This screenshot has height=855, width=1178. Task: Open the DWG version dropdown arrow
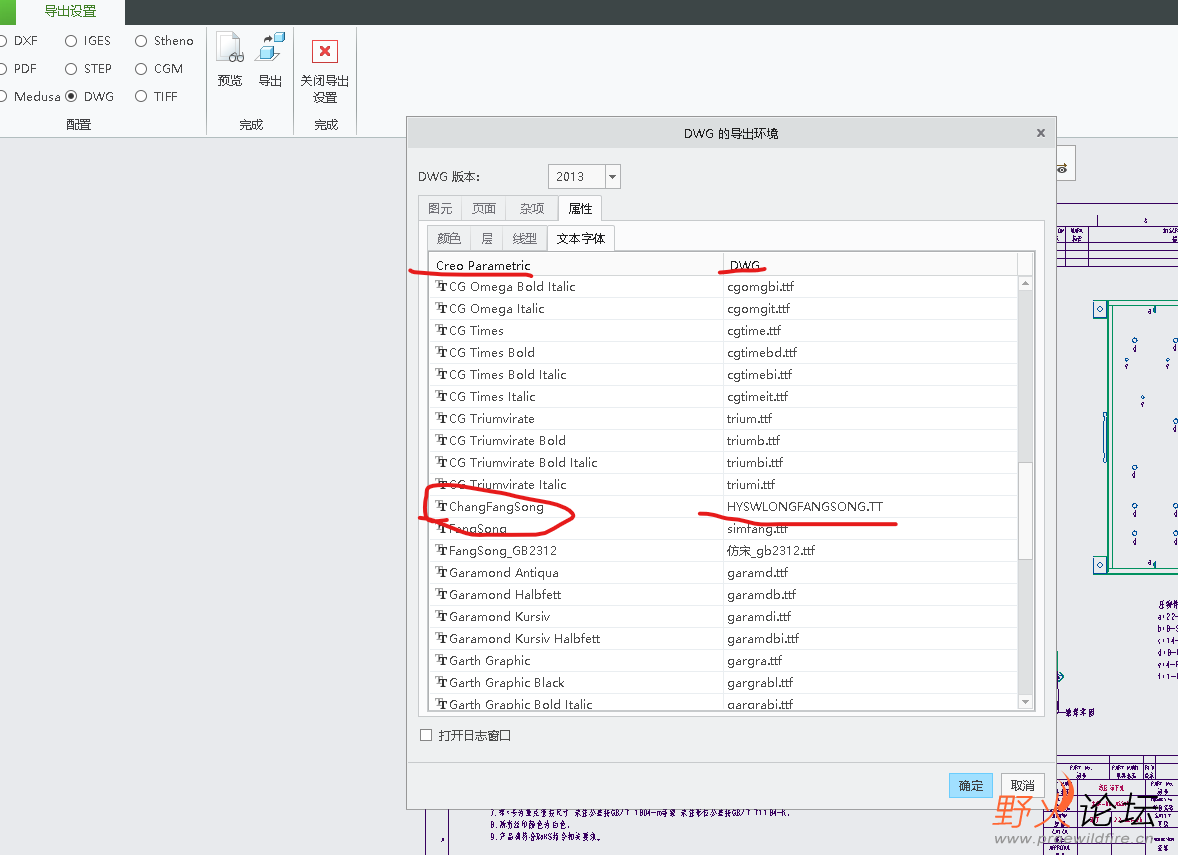pos(612,177)
